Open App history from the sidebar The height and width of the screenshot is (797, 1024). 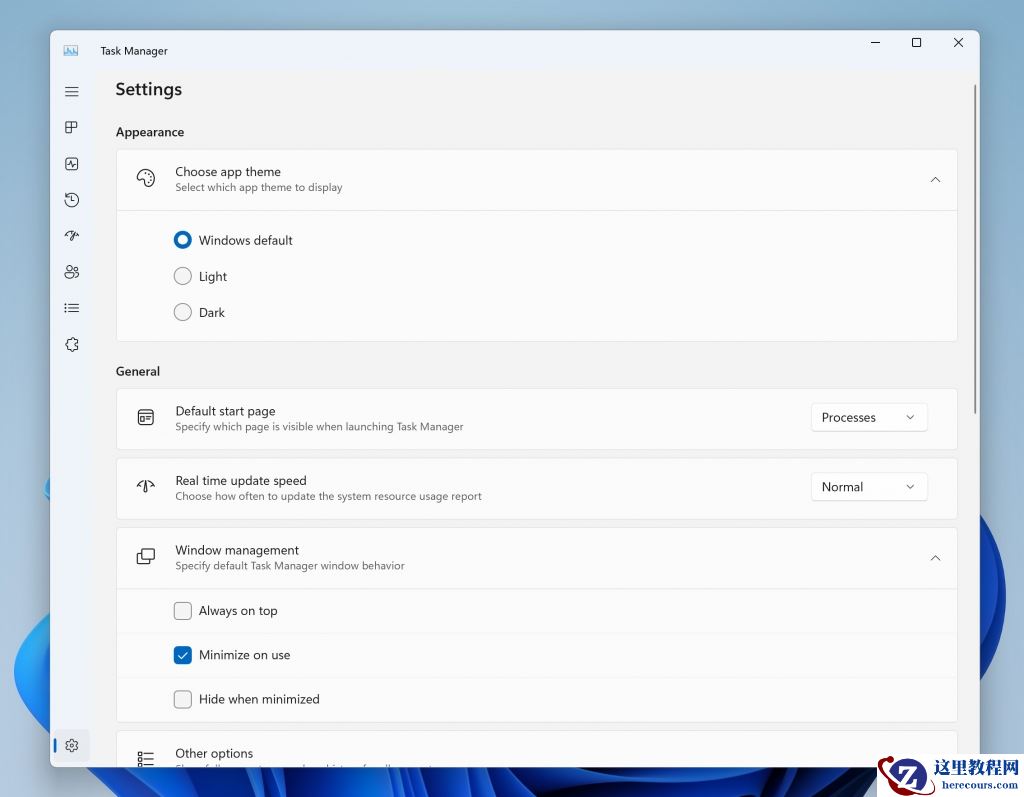[71, 199]
